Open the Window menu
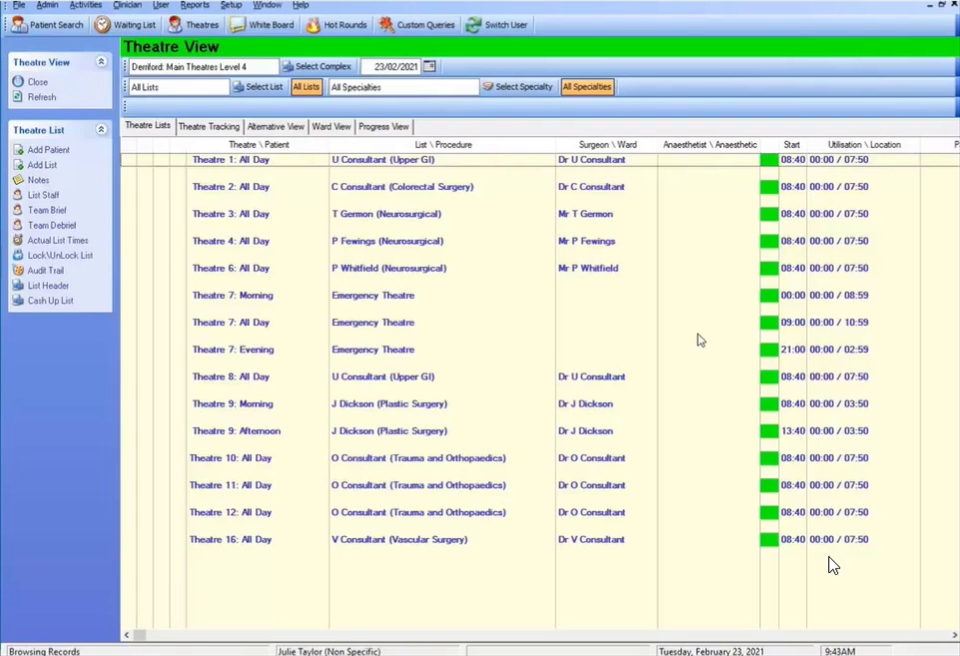 point(267,5)
